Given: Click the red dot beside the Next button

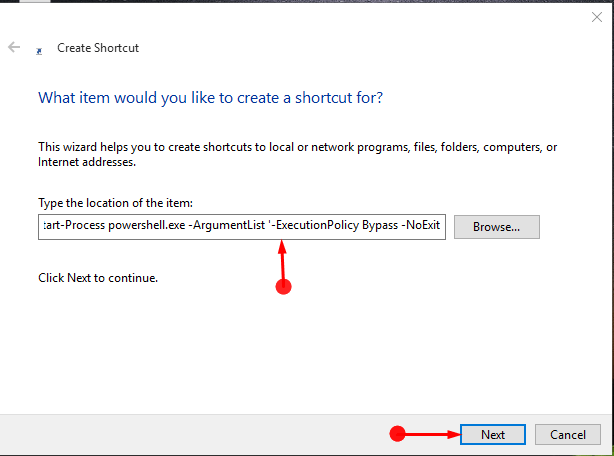Looking at the screenshot, I should [397, 434].
